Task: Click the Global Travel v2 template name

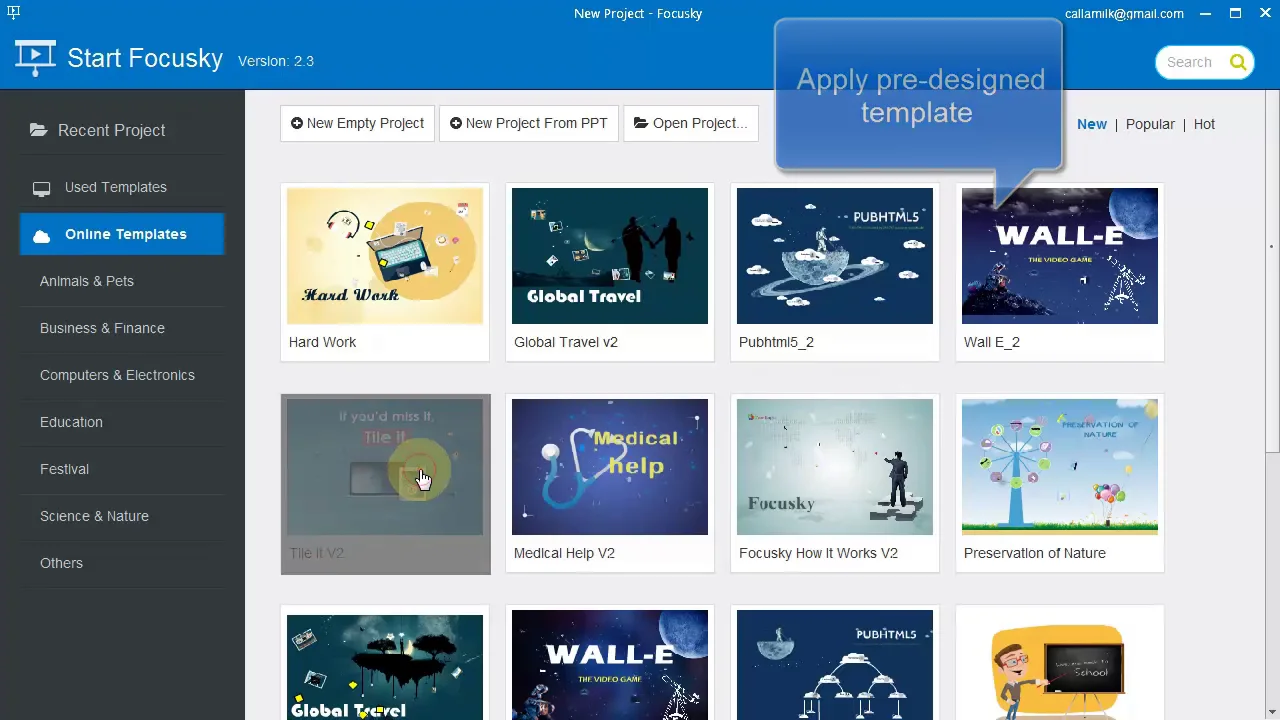Action: 566,342
